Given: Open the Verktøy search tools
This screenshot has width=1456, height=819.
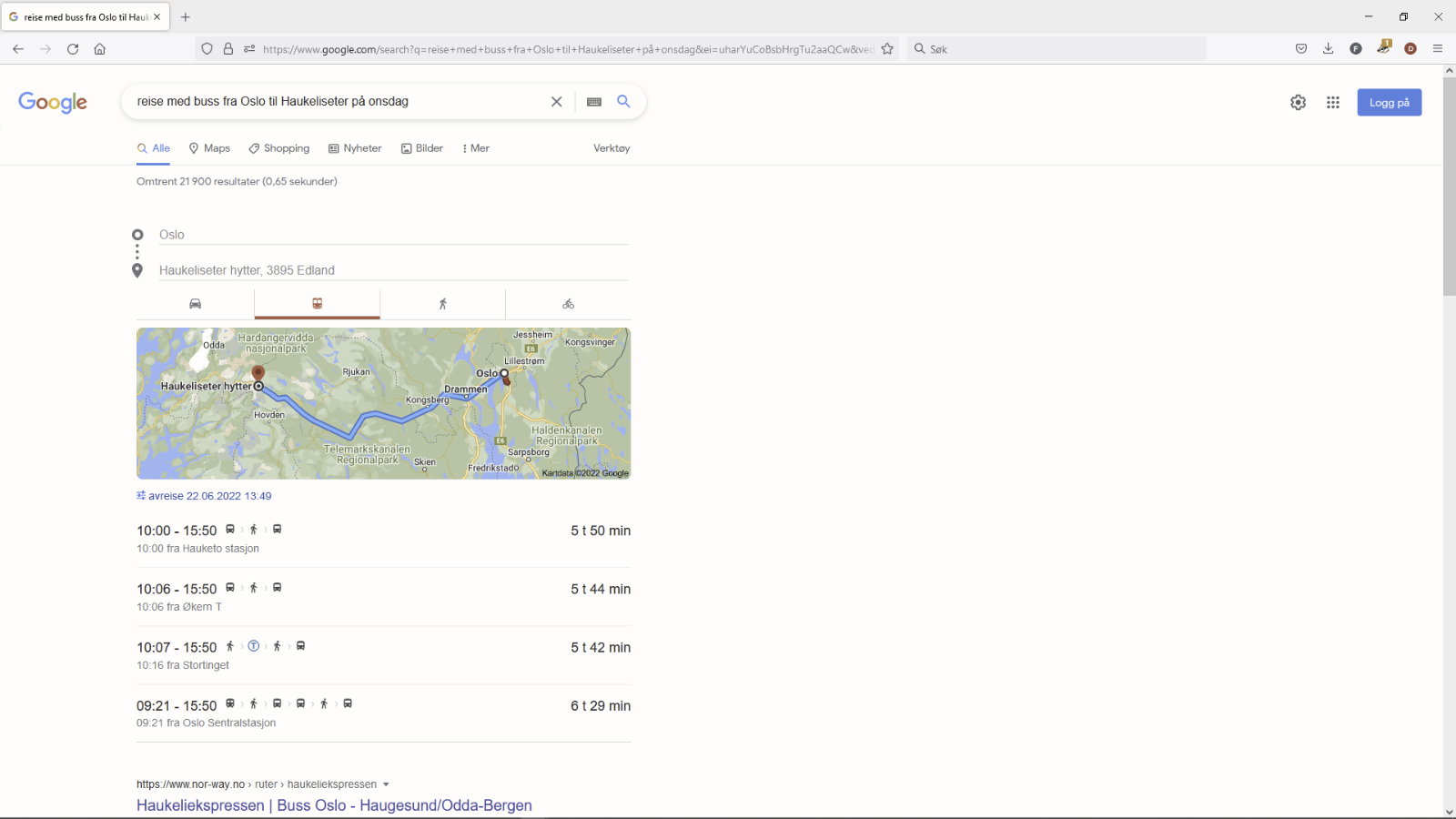Looking at the screenshot, I should [x=612, y=148].
